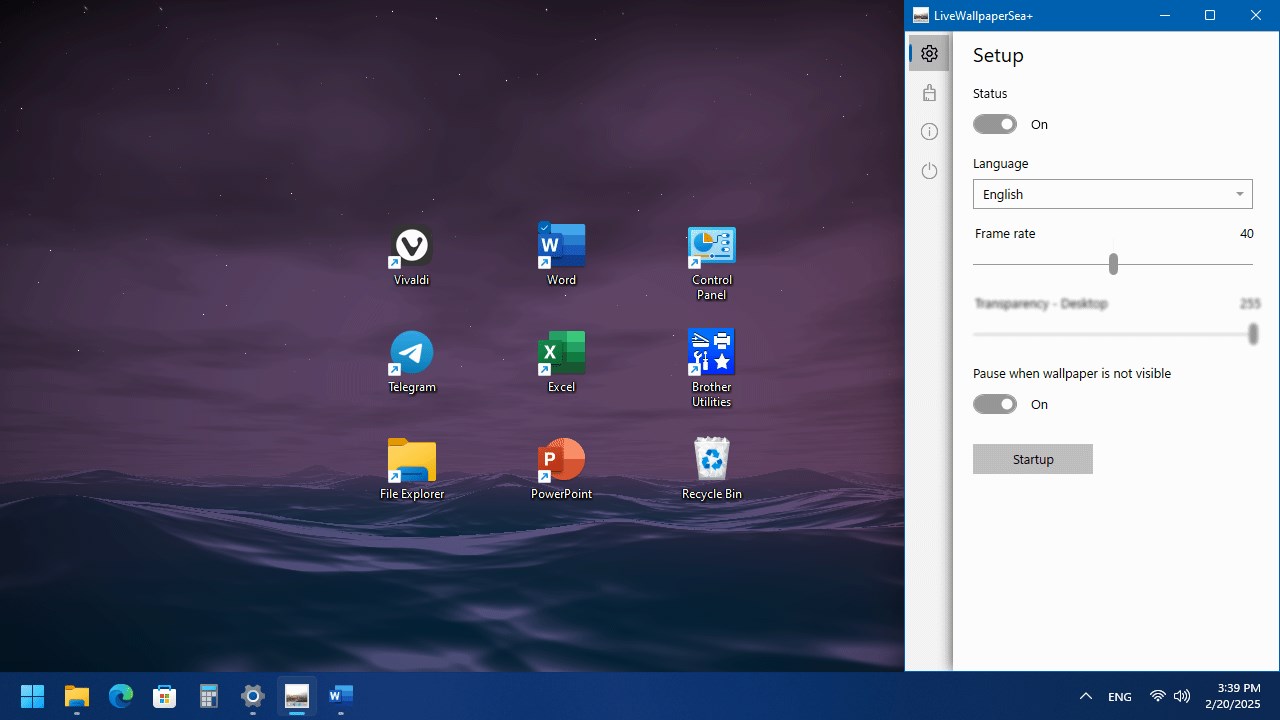Screen dimensions: 1280x720
Task: Click the Transparency - Desktop slider handle
Action: [1253, 334]
